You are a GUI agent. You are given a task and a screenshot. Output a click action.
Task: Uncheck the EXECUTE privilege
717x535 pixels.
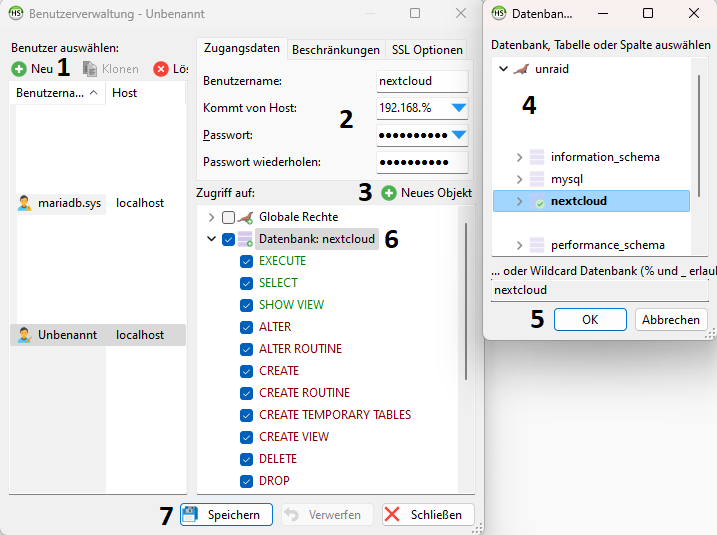[246, 261]
